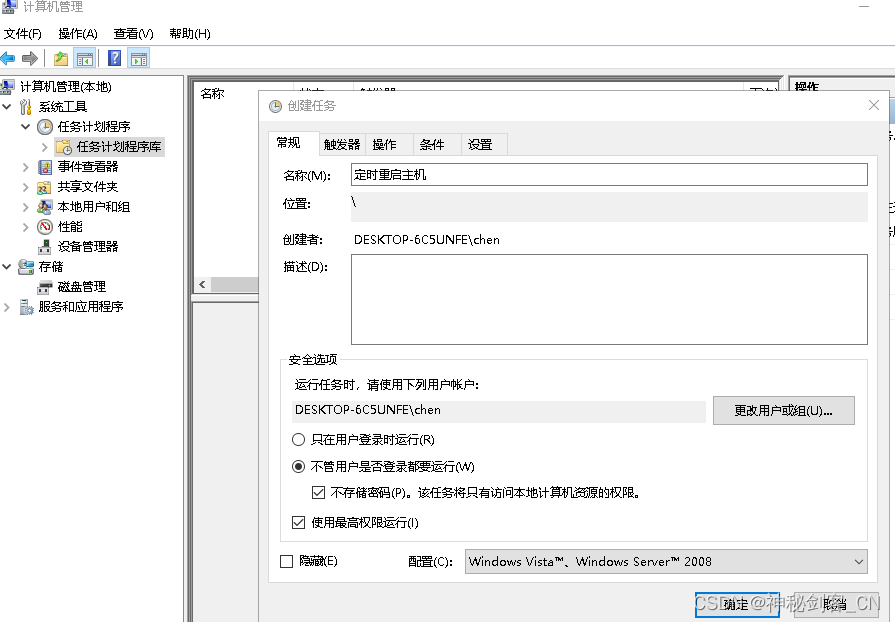This screenshot has height=622, width=895.
Task: Expand the 任务计划程序库 node
Action: [45, 147]
